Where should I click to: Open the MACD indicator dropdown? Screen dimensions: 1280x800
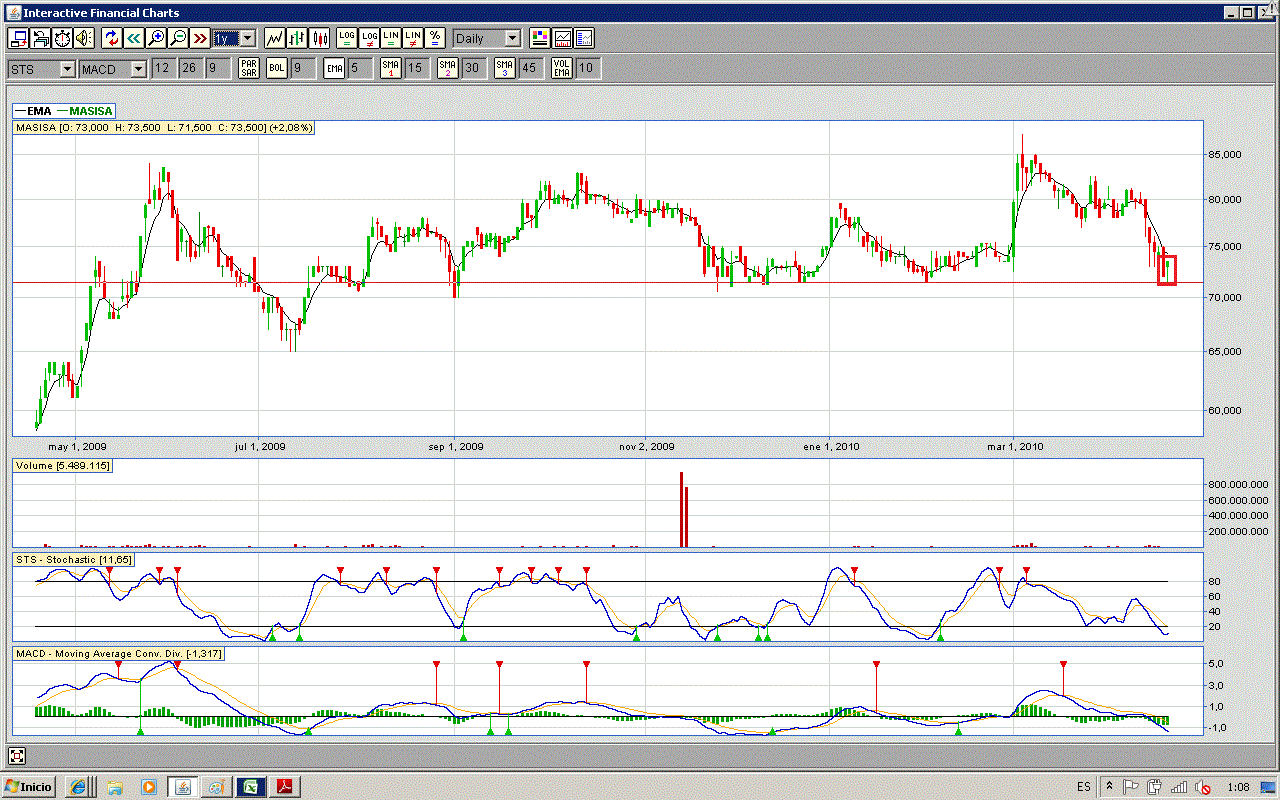point(113,68)
